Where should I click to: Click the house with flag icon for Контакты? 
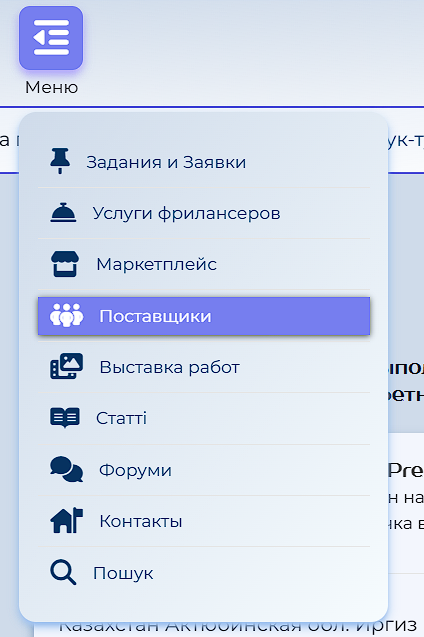(67, 520)
